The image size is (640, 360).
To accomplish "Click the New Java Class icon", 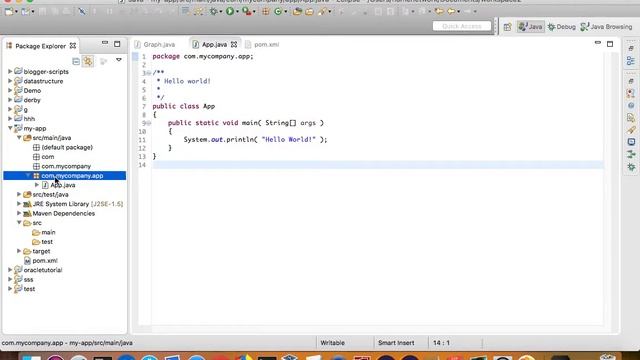I will (x=278, y=11).
